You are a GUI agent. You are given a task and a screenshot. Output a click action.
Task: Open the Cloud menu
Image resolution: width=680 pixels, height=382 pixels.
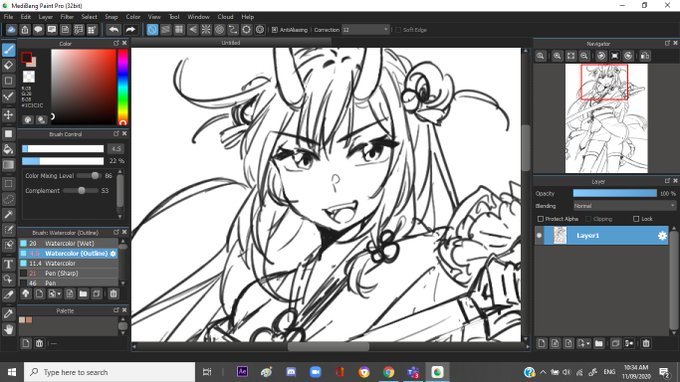(225, 17)
